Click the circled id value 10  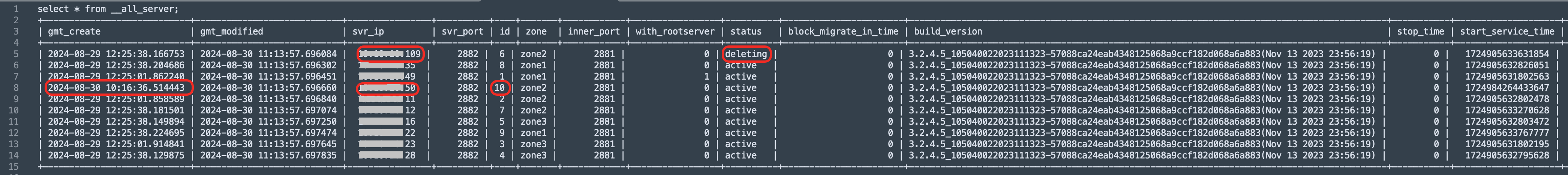coord(499,88)
